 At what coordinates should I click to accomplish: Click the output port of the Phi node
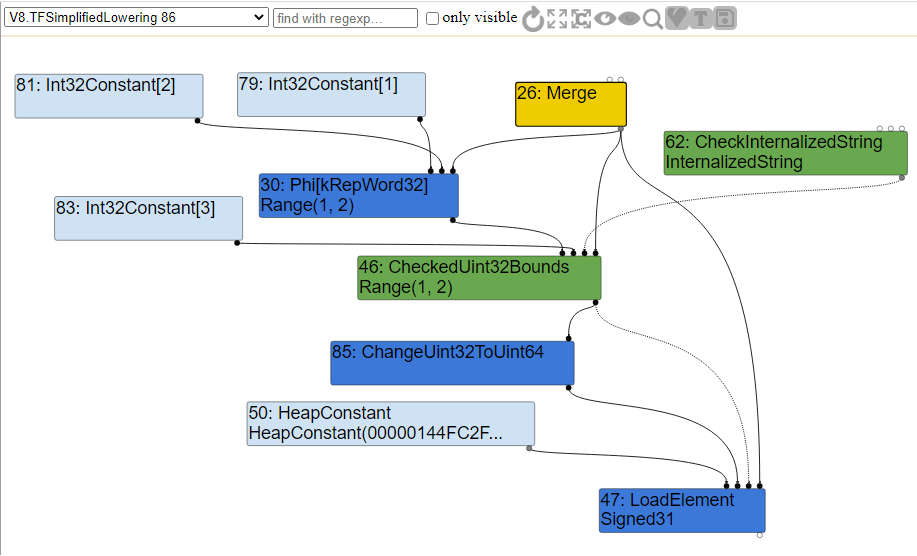tap(453, 220)
